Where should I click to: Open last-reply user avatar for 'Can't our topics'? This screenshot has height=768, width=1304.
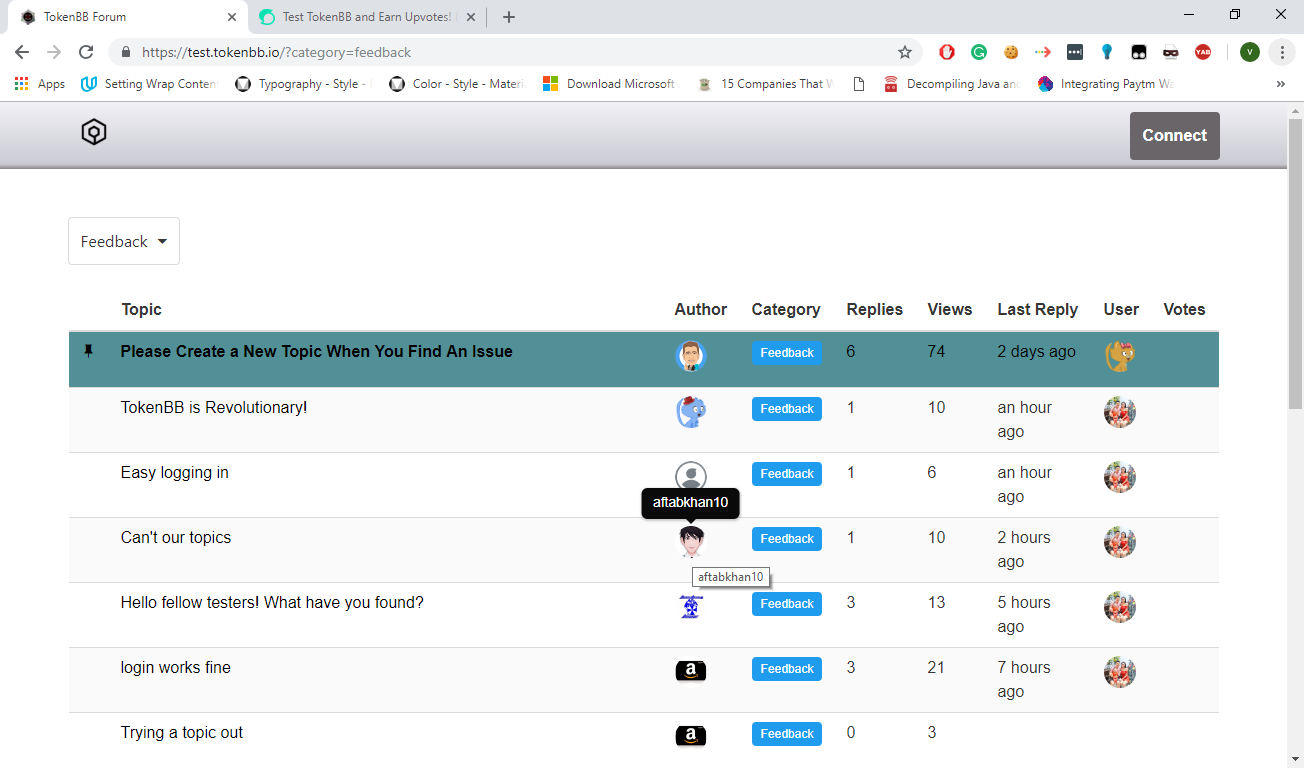(x=1120, y=542)
